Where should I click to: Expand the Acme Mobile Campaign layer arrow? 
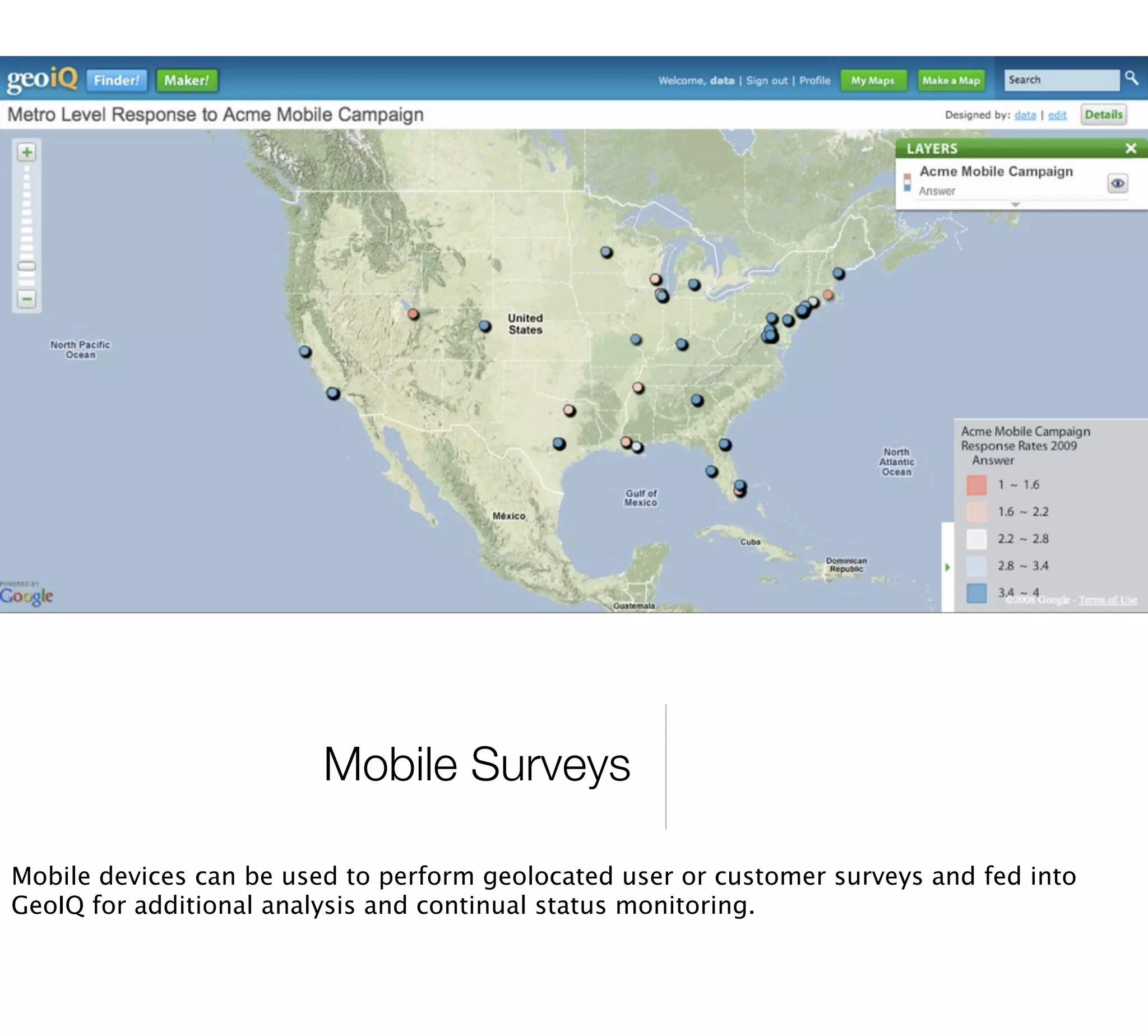(x=1015, y=204)
